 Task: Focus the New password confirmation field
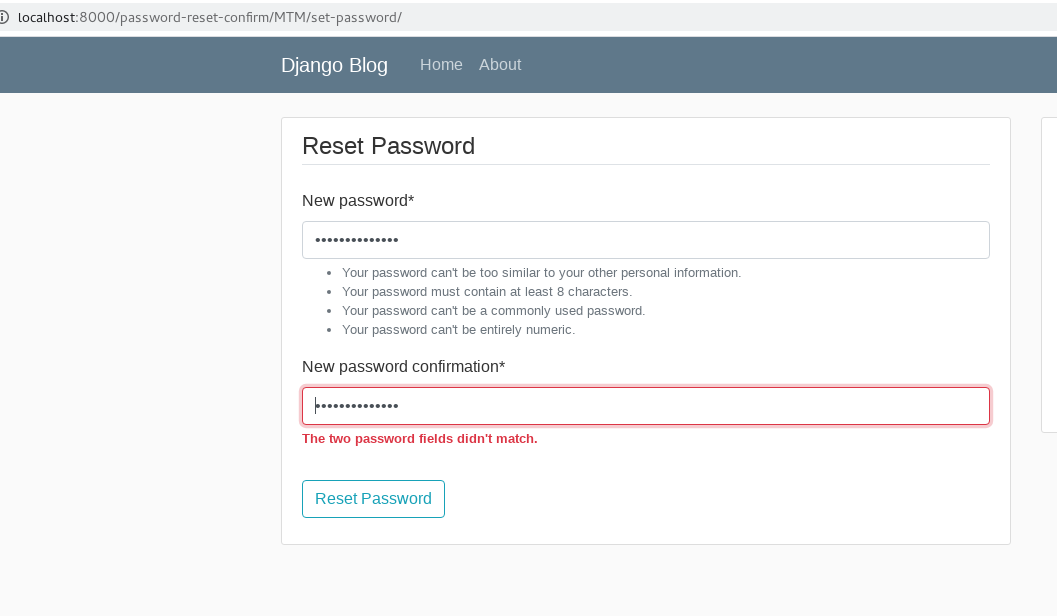point(645,406)
